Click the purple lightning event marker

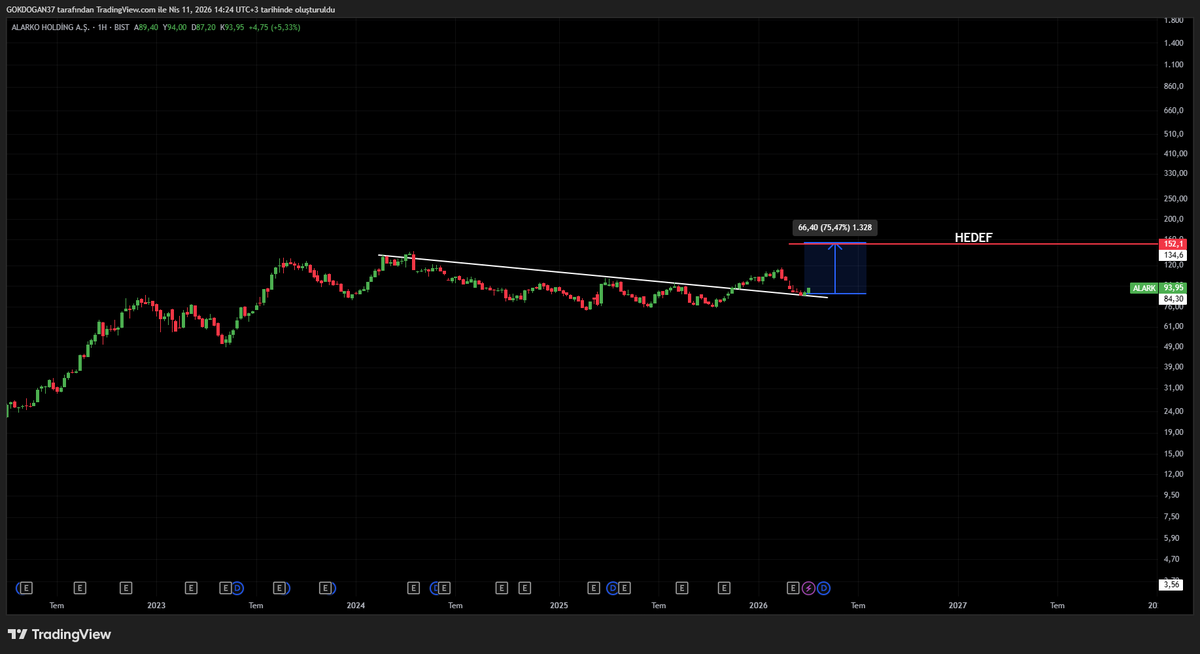(809, 587)
